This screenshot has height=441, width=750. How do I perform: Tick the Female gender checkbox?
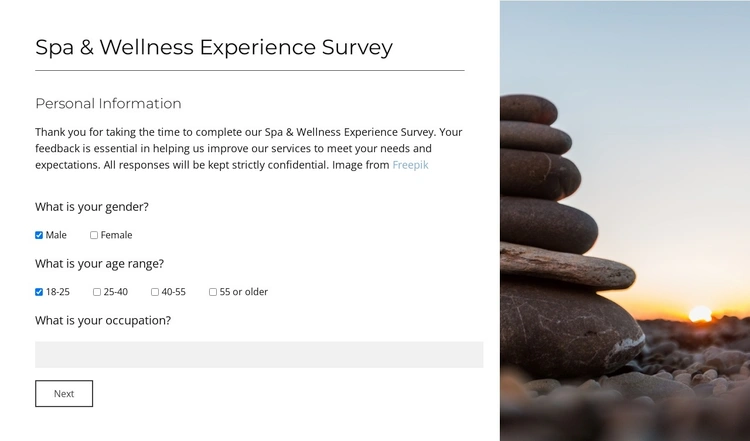pyautogui.click(x=94, y=235)
